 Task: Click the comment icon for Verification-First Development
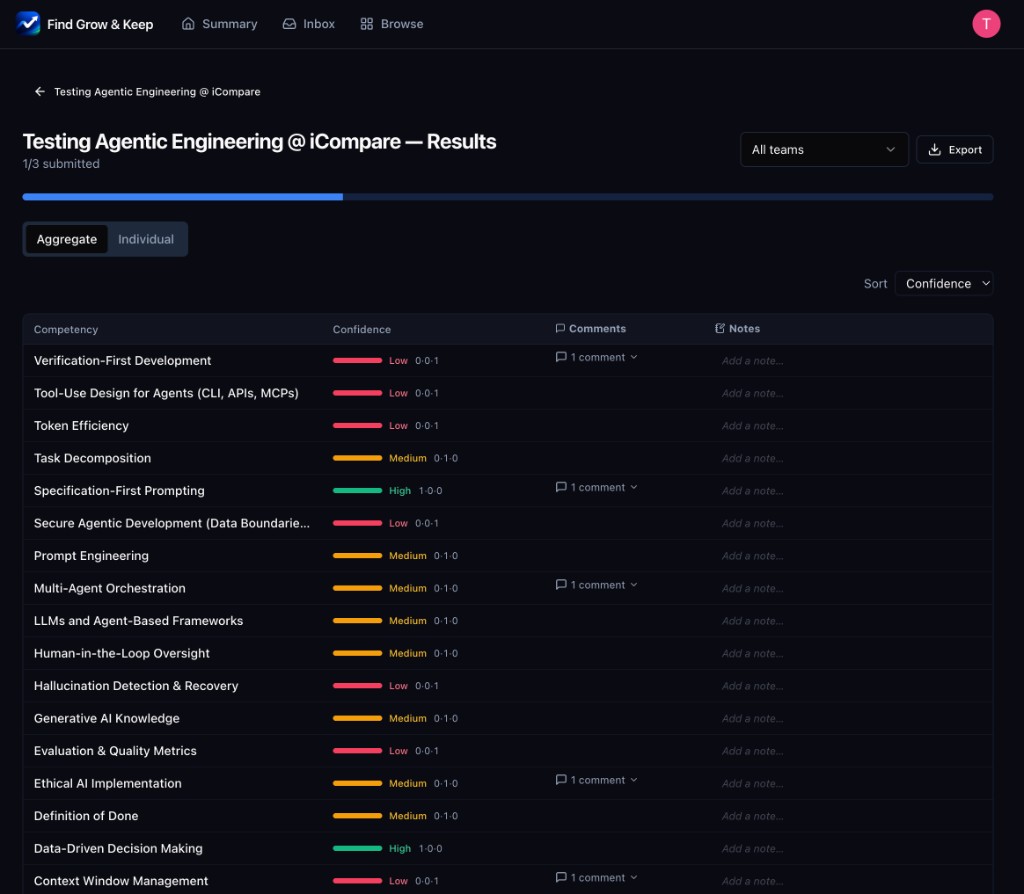pos(561,357)
